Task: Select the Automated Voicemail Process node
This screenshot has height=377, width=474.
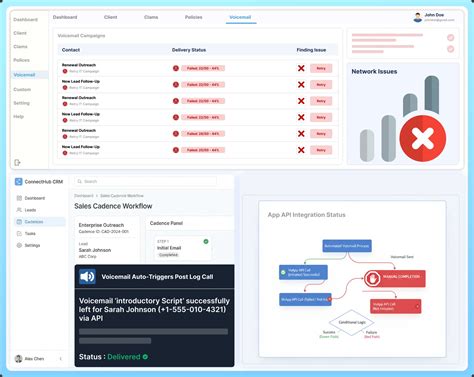Action: [x=347, y=246]
